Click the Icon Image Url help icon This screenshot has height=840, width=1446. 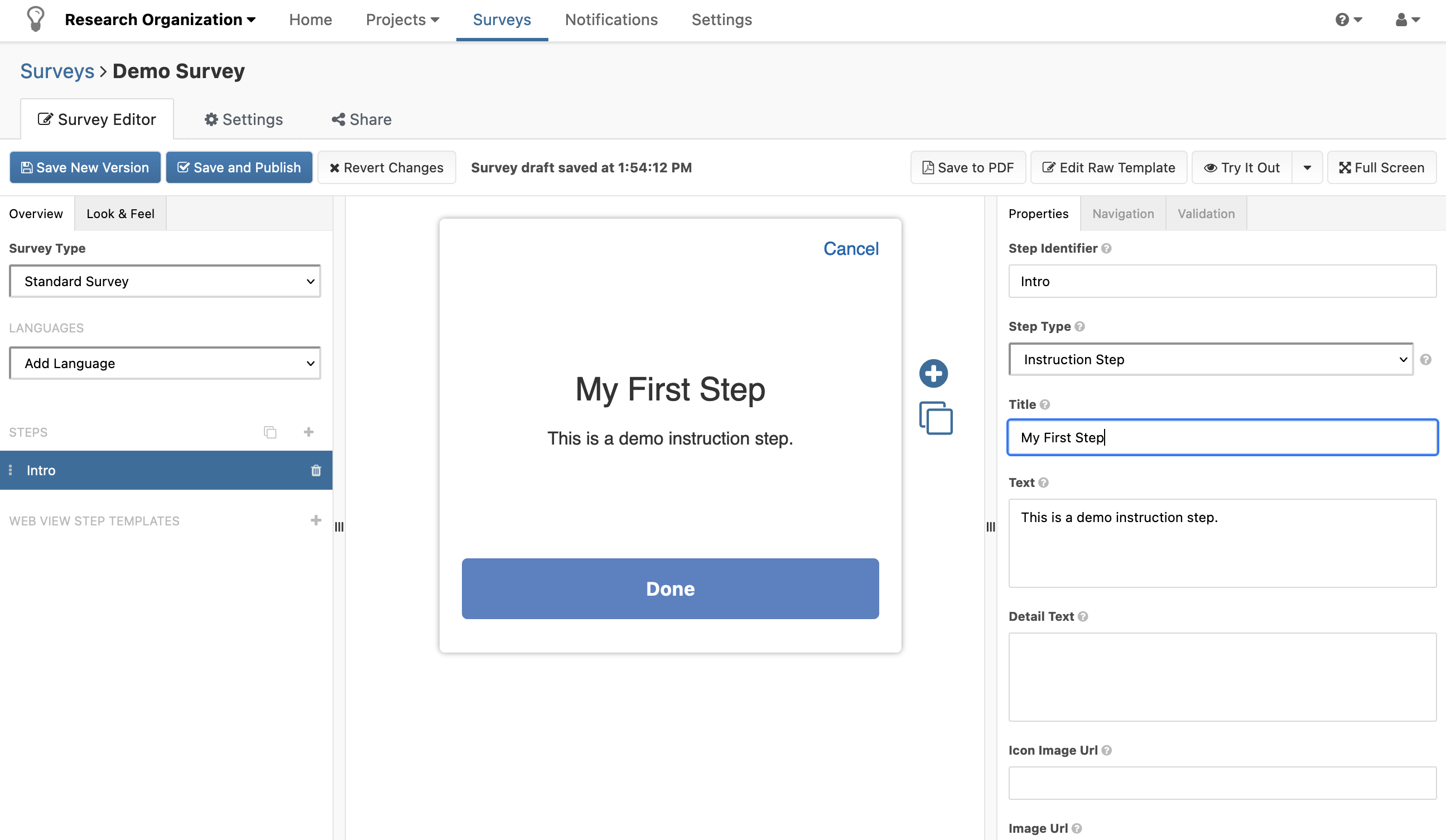point(1107,750)
